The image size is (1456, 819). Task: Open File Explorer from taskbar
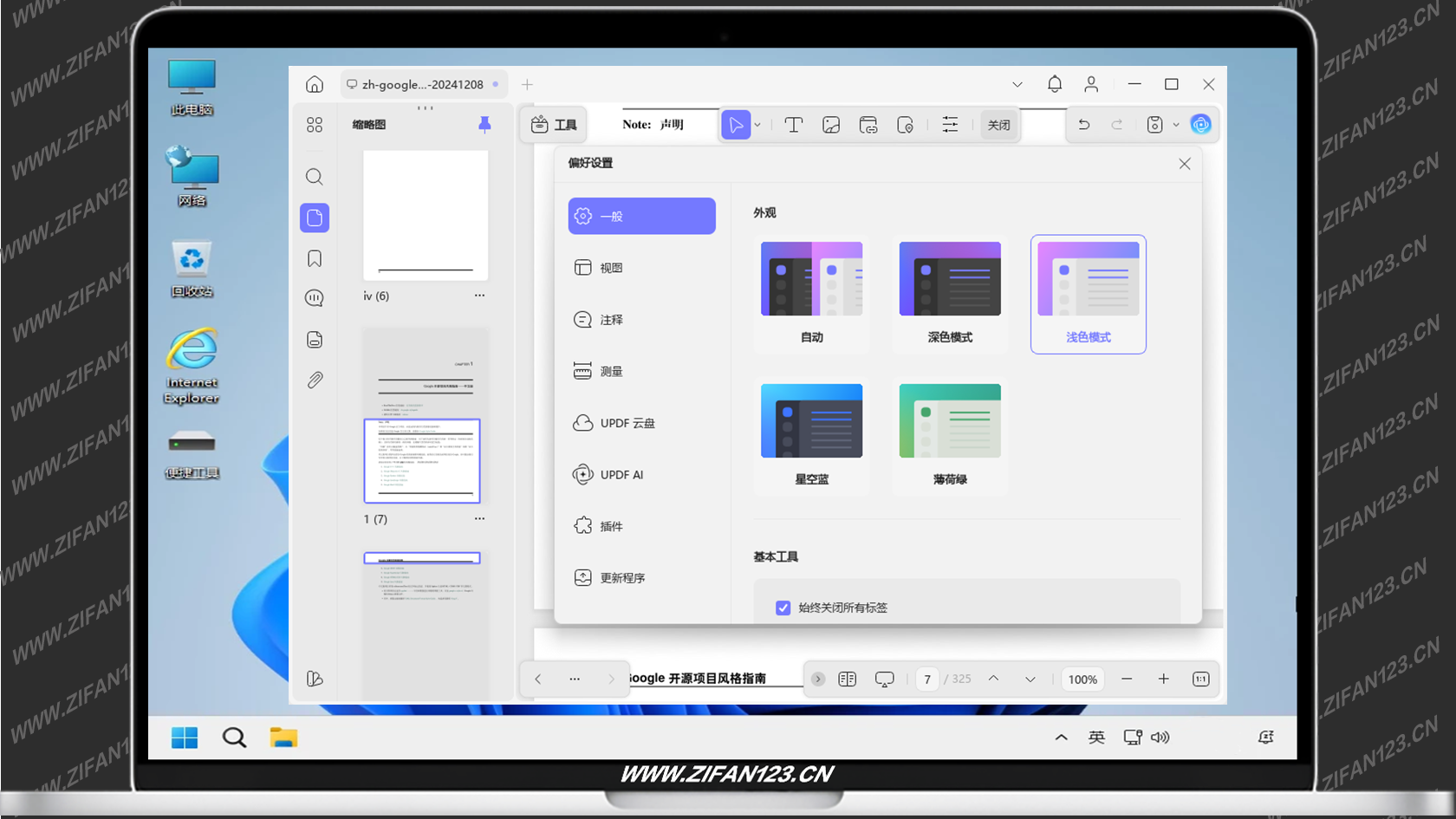click(283, 738)
